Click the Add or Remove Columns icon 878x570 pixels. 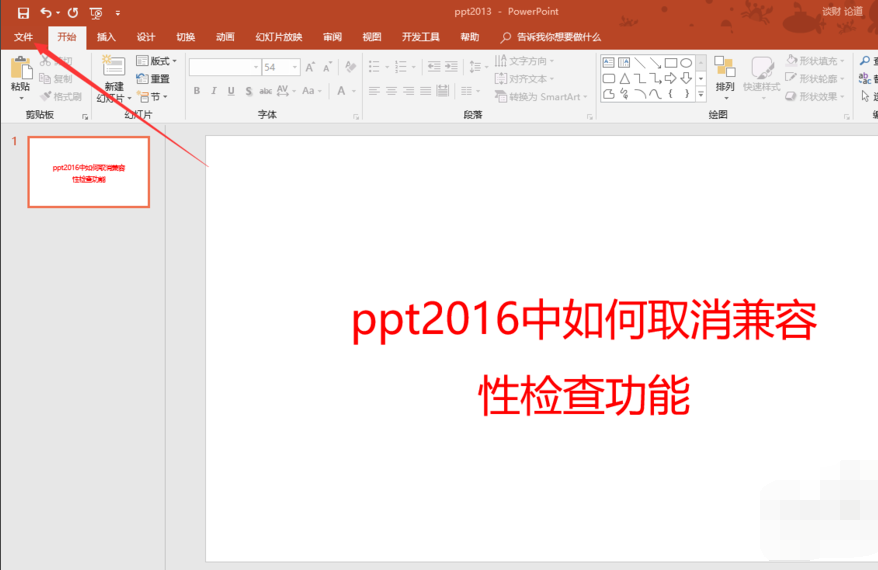pos(466,91)
